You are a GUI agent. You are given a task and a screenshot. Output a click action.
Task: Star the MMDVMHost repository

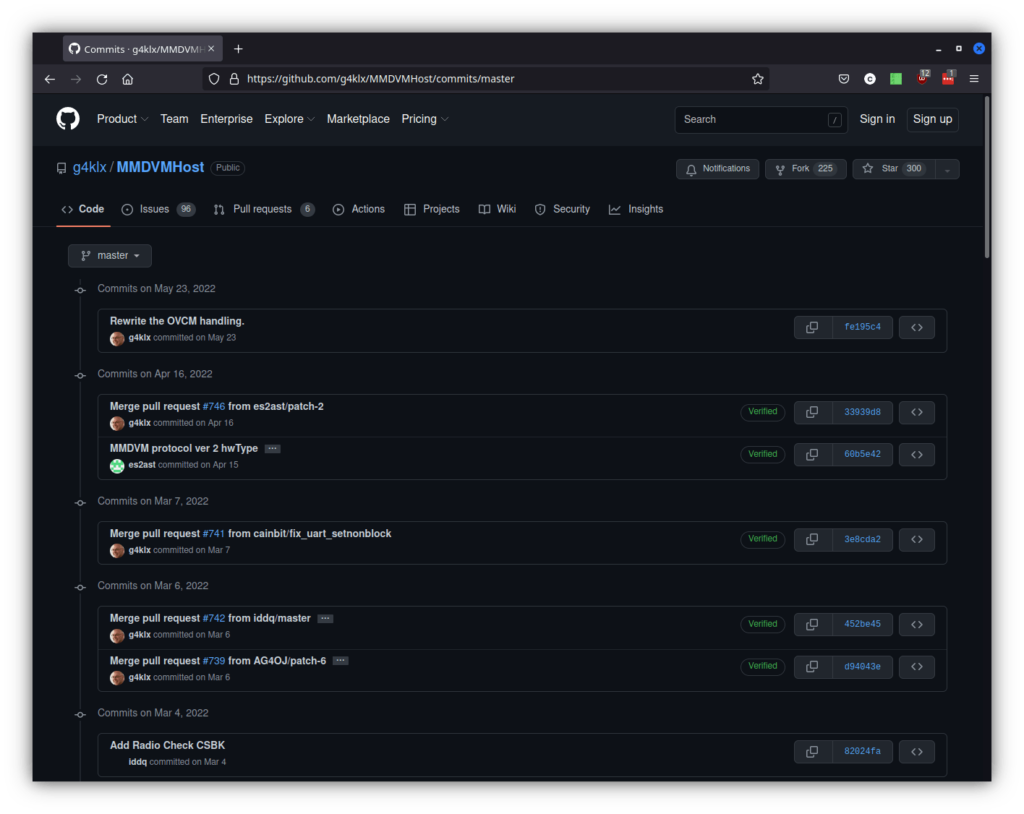[x=894, y=169]
